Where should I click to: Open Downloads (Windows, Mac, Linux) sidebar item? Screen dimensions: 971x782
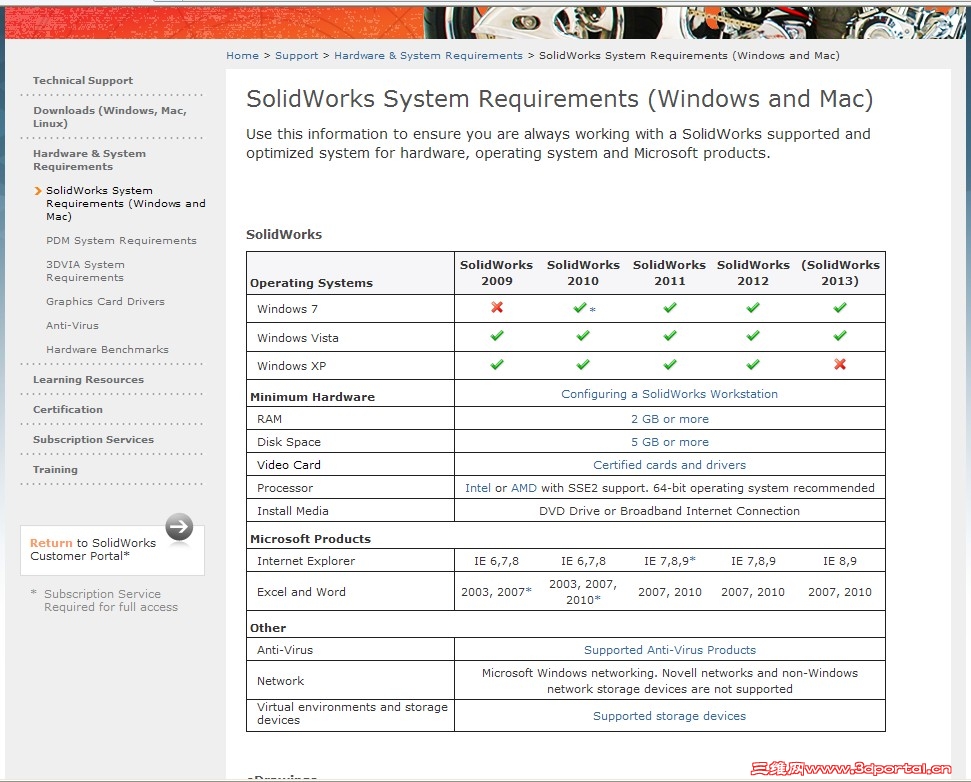coord(110,117)
